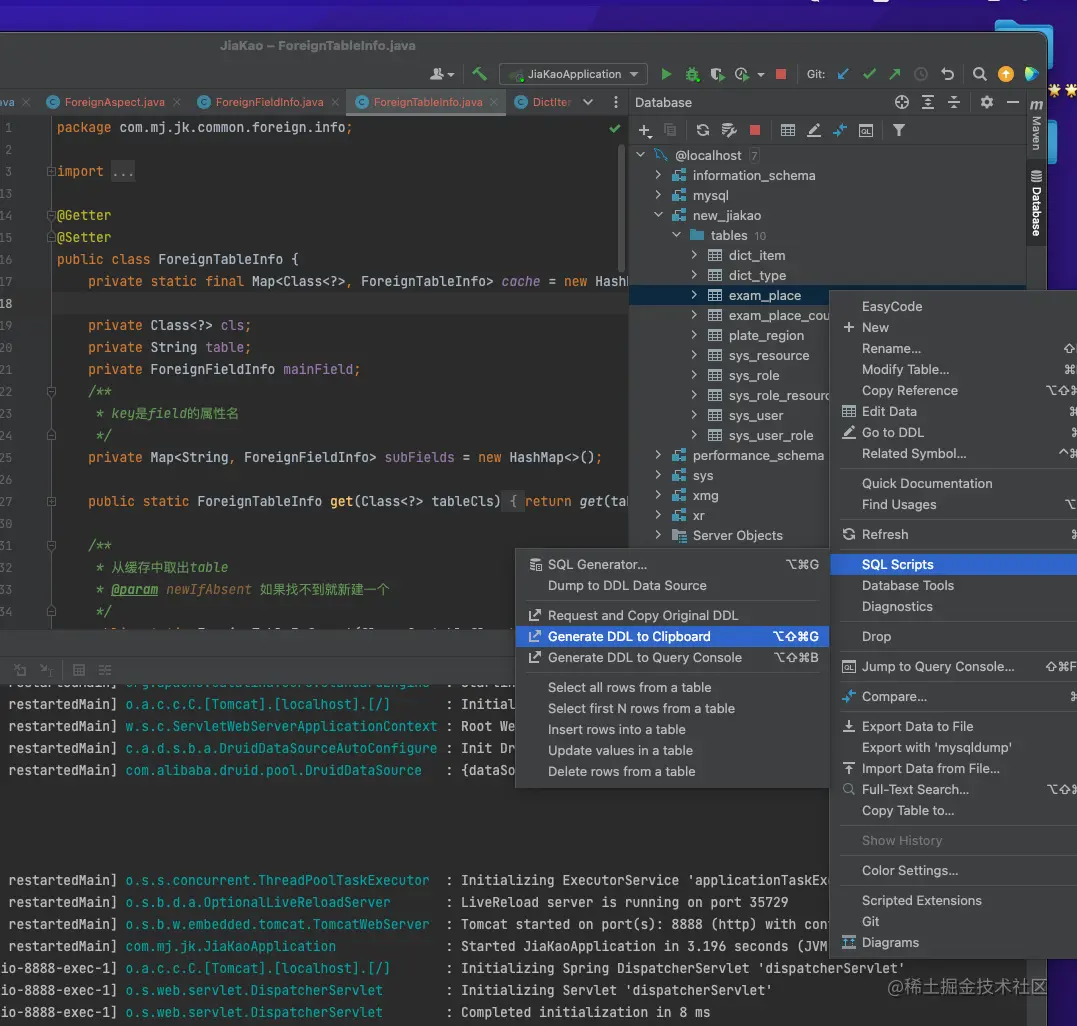
Task: Switch to the ForeignAspect.java tab
Action: point(114,102)
